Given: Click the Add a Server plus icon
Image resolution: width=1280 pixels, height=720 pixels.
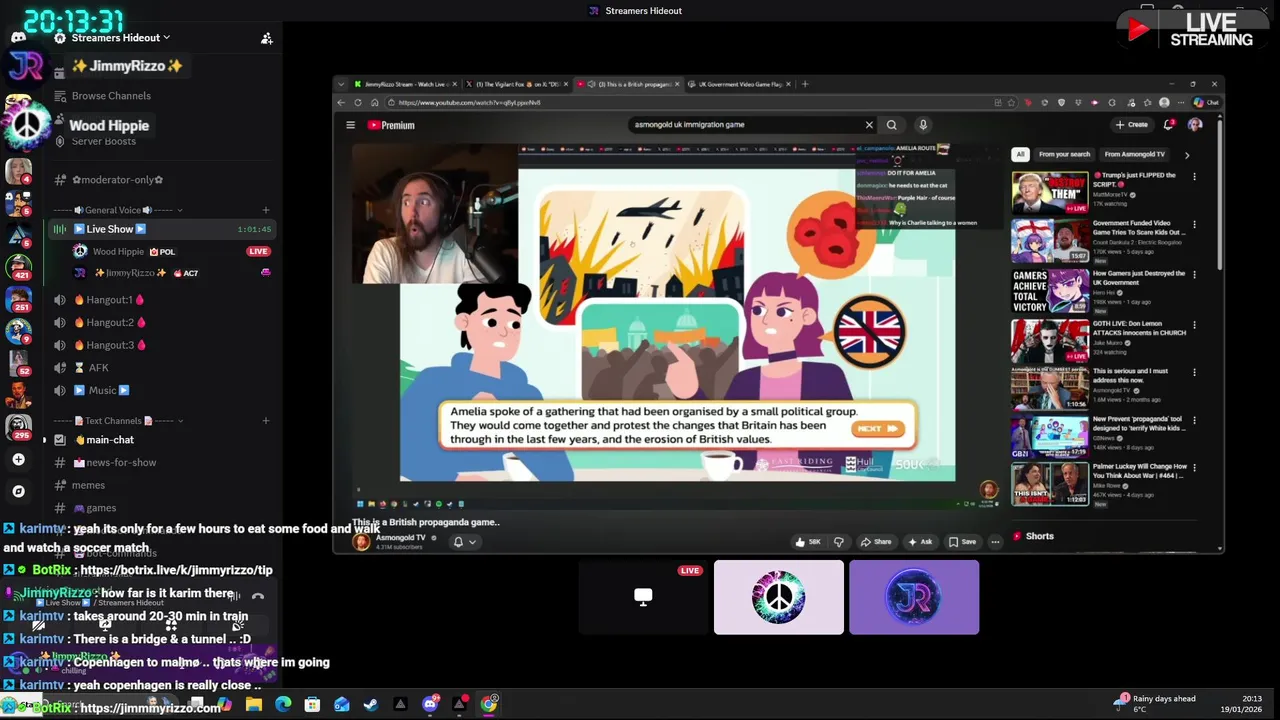Looking at the screenshot, I should (x=18, y=460).
